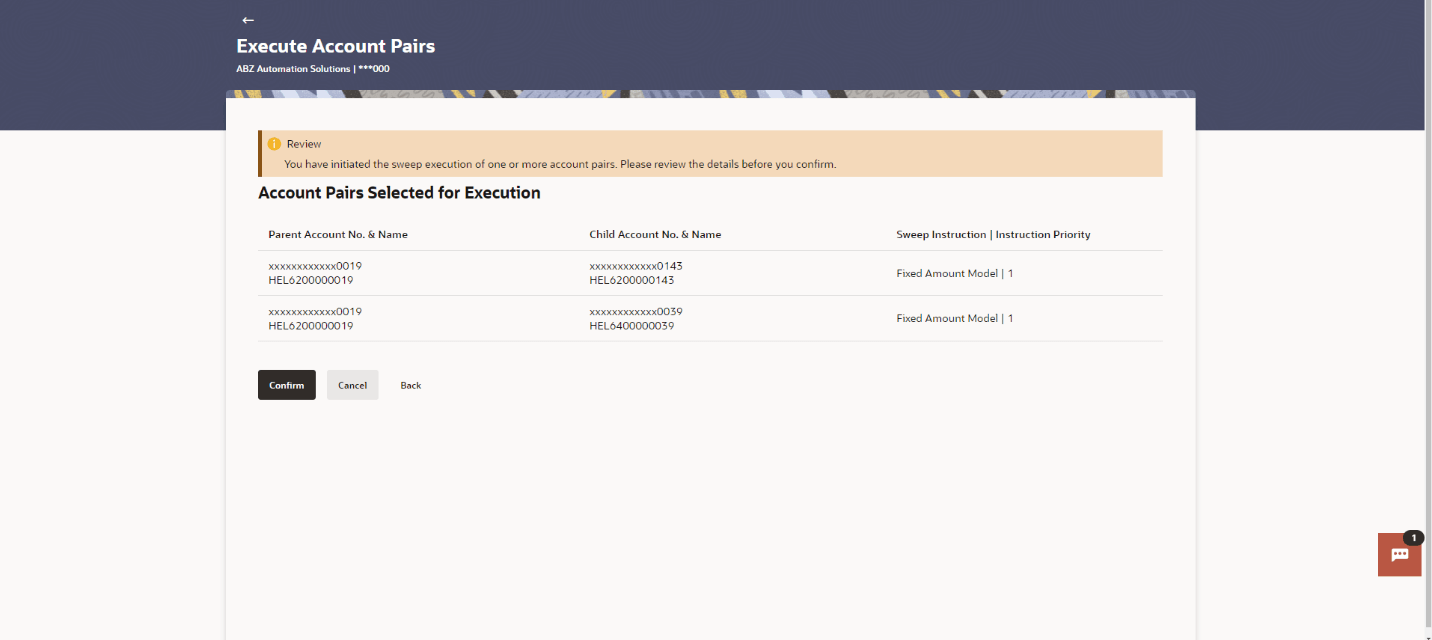The width and height of the screenshot is (1432, 640).
Task: Click the ABZ Automation Solutions party label
Action: coord(293,69)
